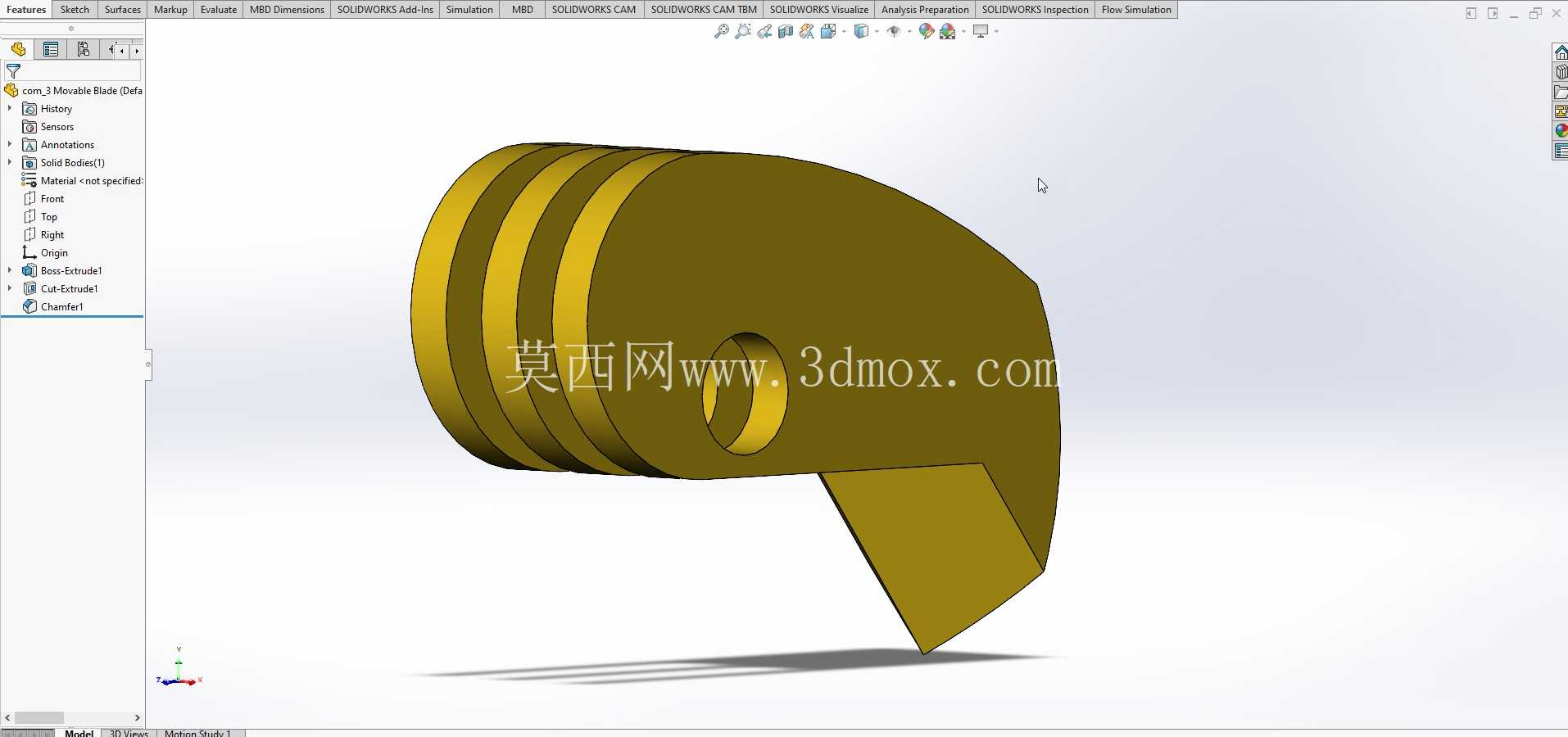The image size is (1568, 737).
Task: Open the SOLIDWORKS CAM TBM tab
Action: click(x=704, y=10)
